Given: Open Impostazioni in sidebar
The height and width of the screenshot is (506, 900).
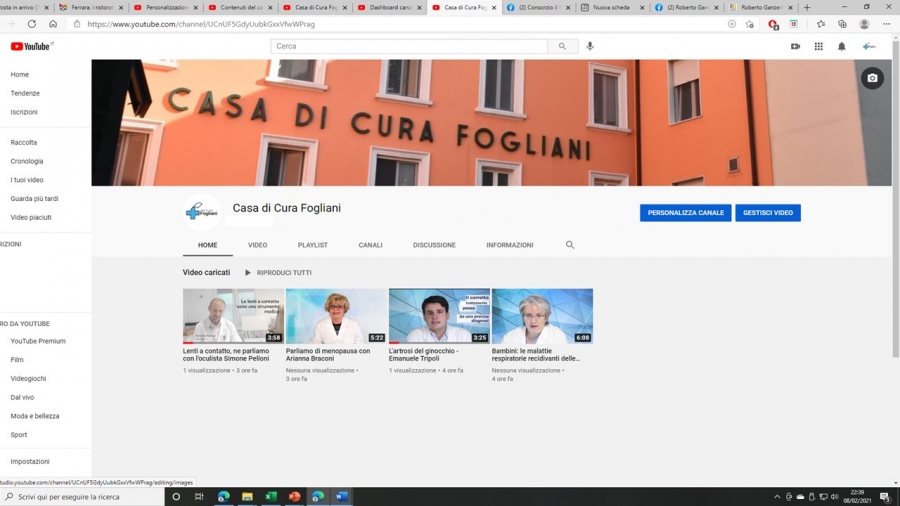Looking at the screenshot, I should click(30, 461).
